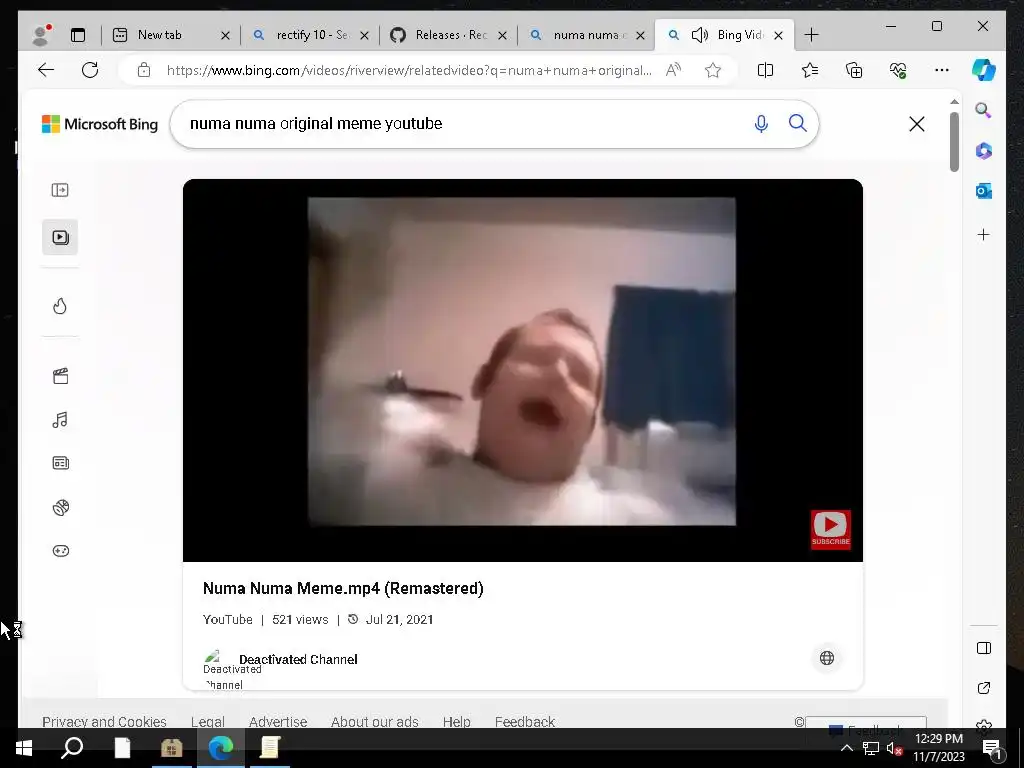Open the Legal footer link
The height and width of the screenshot is (768, 1024).
pos(208,722)
